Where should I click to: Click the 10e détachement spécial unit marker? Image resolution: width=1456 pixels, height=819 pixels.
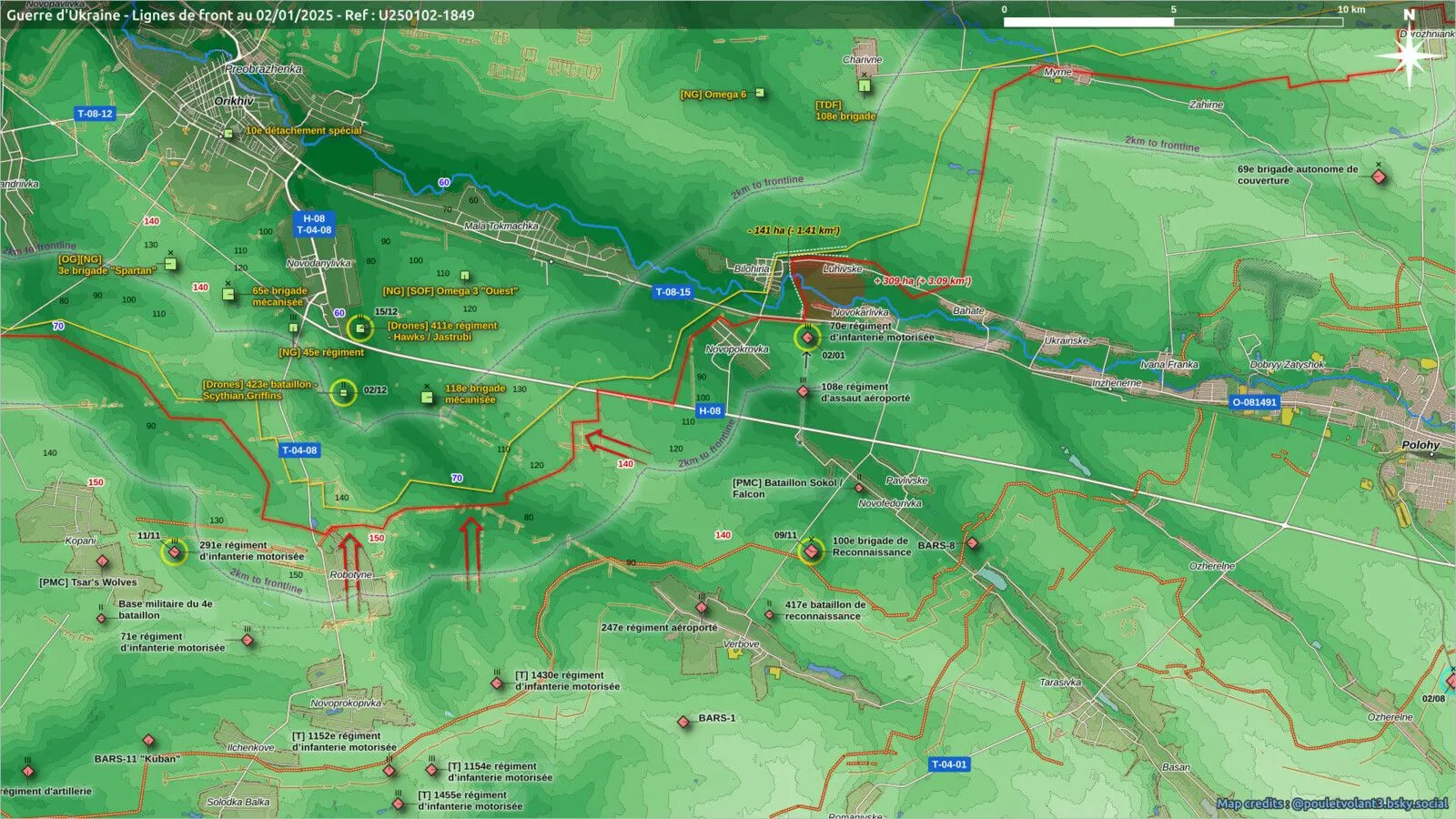click(228, 134)
